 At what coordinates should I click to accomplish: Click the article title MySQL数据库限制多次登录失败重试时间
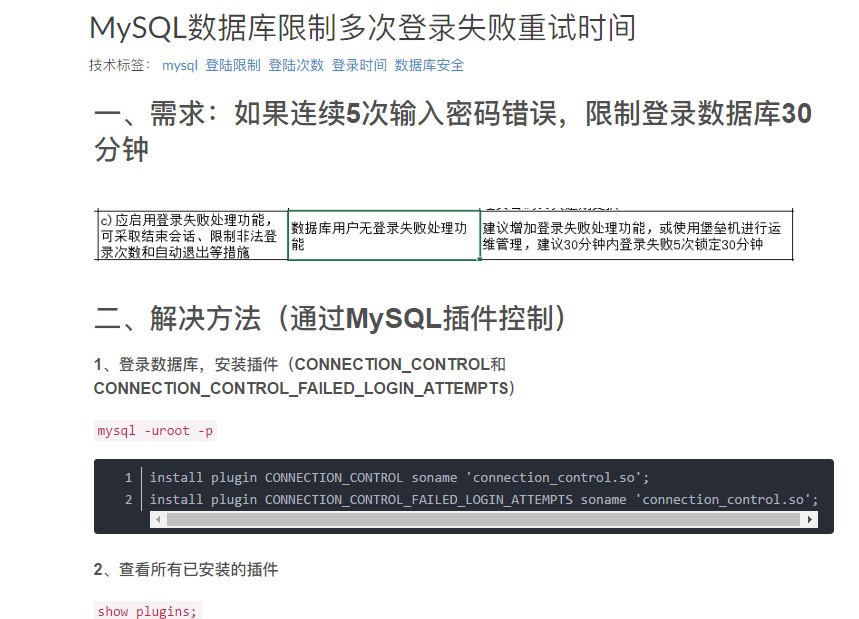click(x=362, y=27)
